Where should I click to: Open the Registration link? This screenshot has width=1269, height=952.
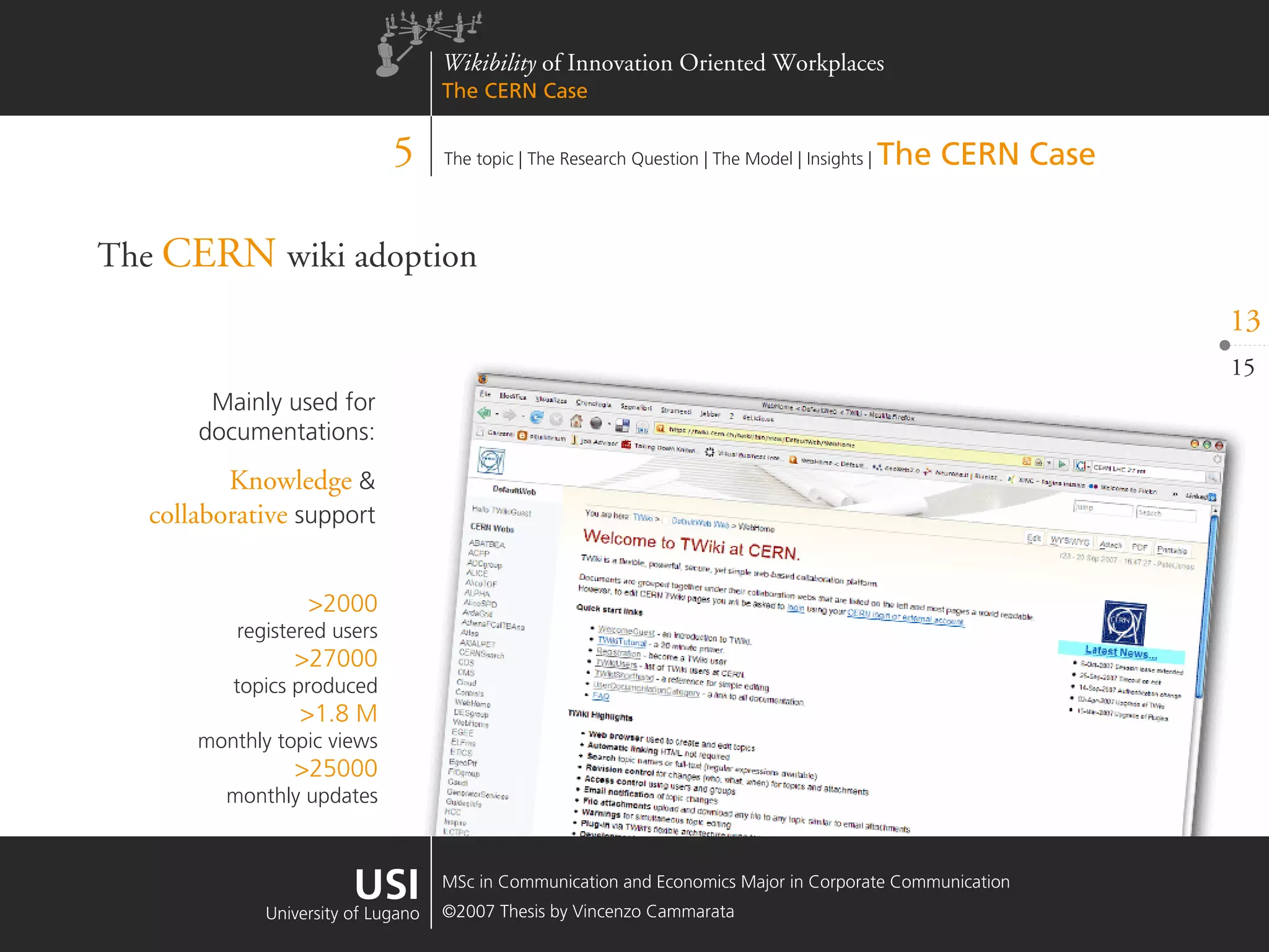[x=618, y=653]
